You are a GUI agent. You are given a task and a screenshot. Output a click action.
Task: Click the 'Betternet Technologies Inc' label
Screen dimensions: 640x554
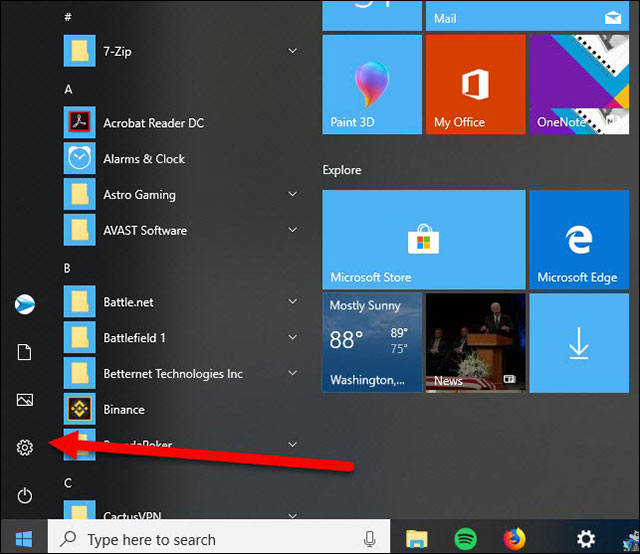(x=173, y=374)
